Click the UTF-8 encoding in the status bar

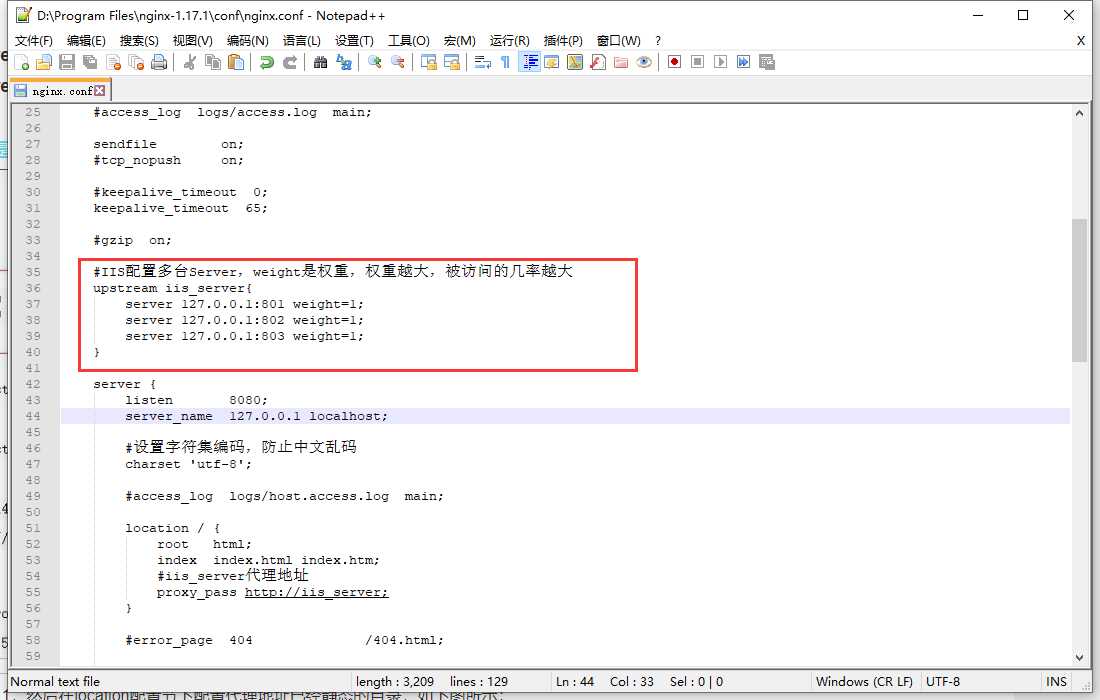[943, 682]
